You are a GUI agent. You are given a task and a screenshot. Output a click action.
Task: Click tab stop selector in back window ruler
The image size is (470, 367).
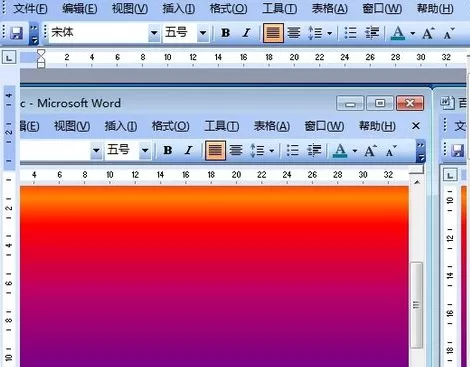(9, 58)
